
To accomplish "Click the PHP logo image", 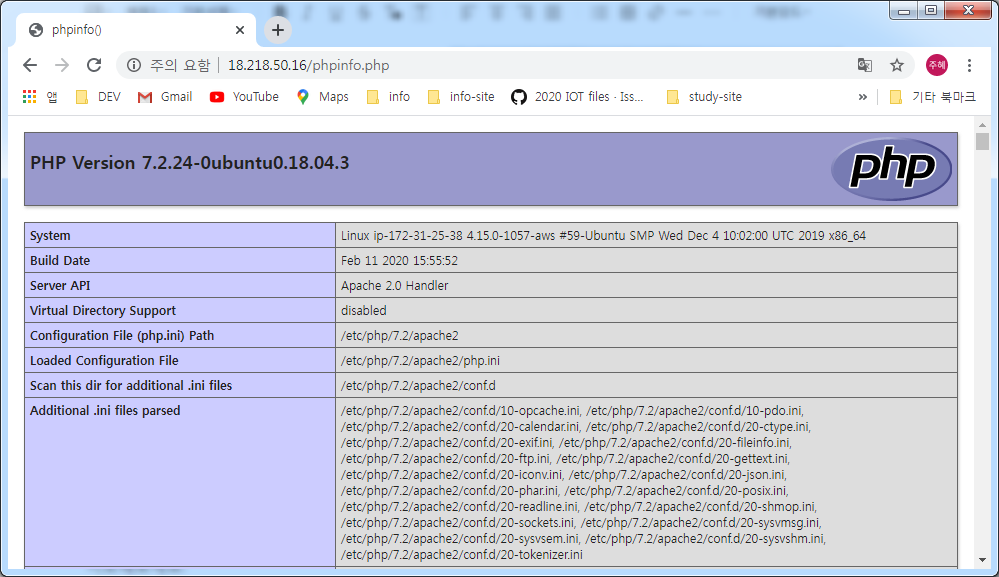I will pos(891,169).
